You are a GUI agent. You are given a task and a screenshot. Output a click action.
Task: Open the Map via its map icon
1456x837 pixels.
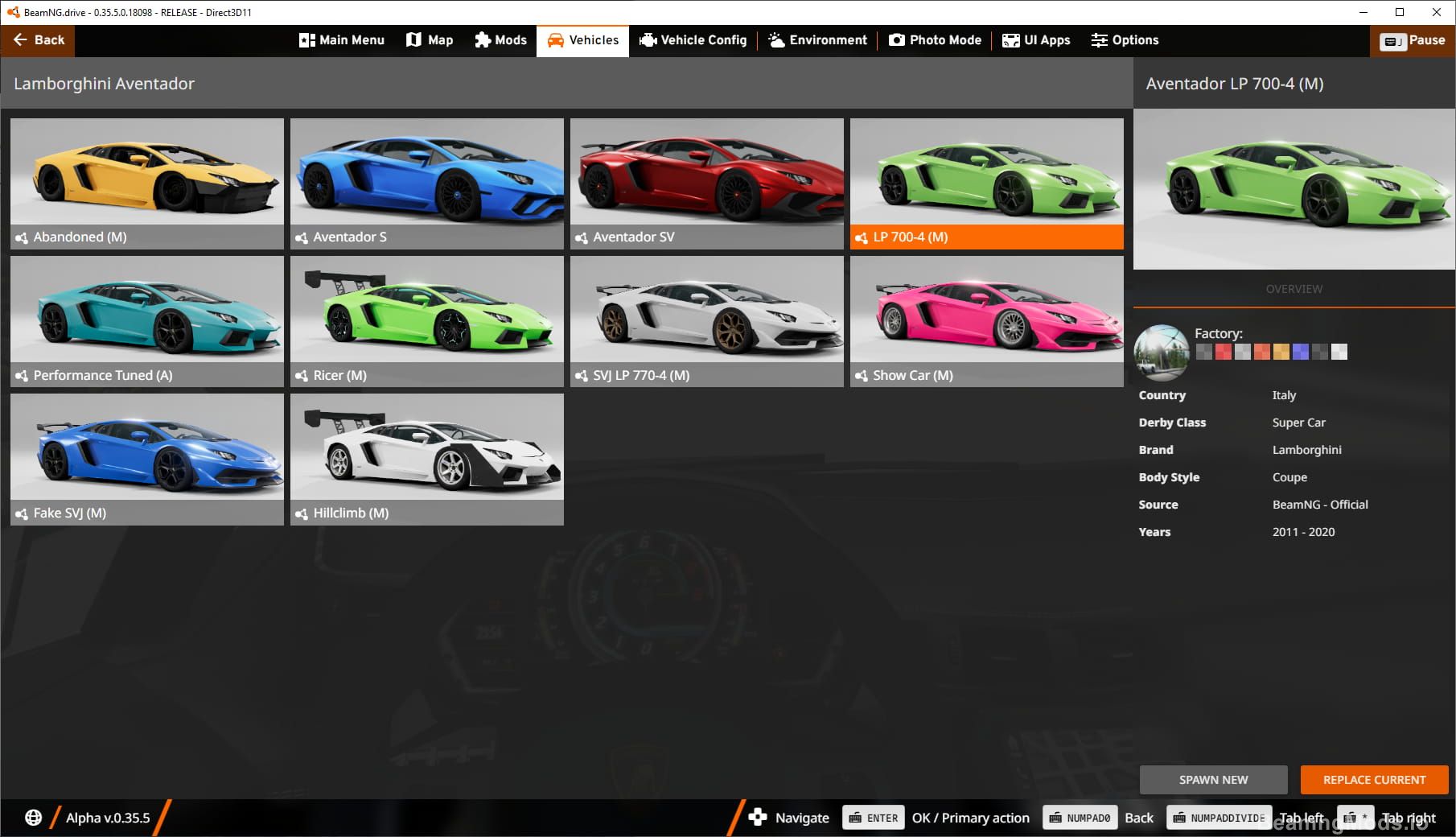click(x=413, y=39)
